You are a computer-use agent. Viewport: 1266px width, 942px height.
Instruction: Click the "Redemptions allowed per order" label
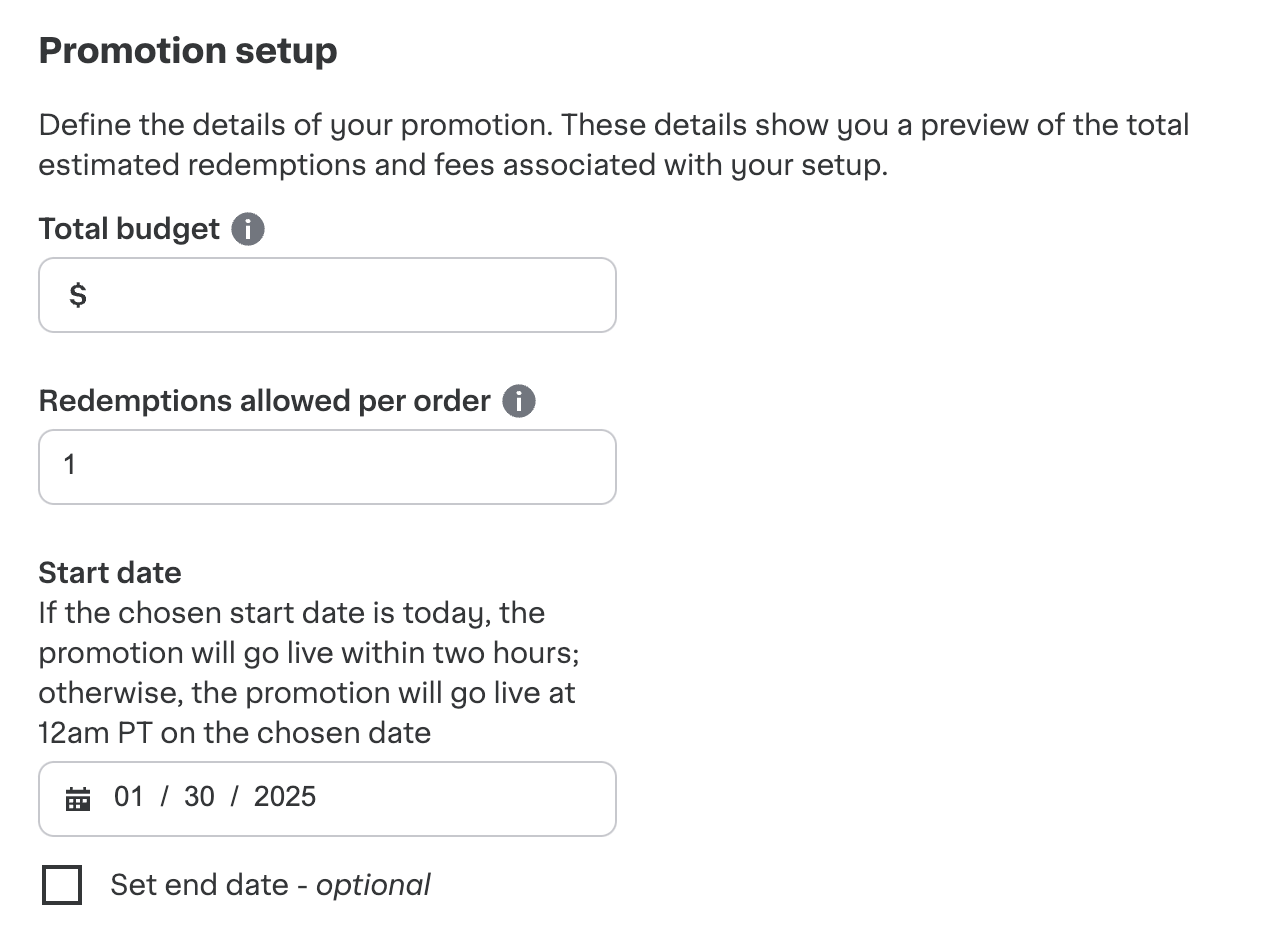click(x=264, y=401)
